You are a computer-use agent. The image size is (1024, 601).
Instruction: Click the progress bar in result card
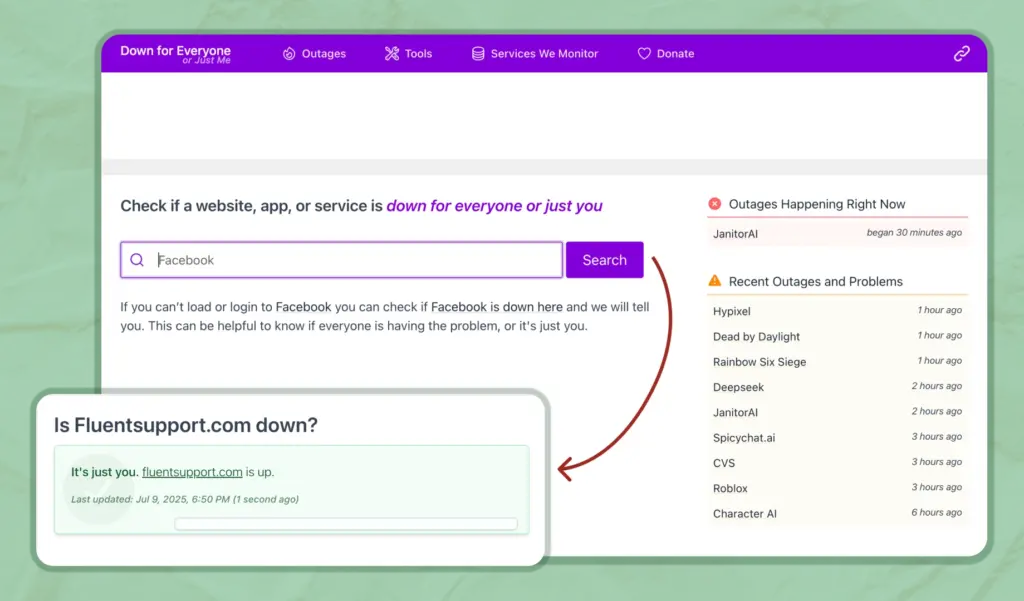[346, 524]
